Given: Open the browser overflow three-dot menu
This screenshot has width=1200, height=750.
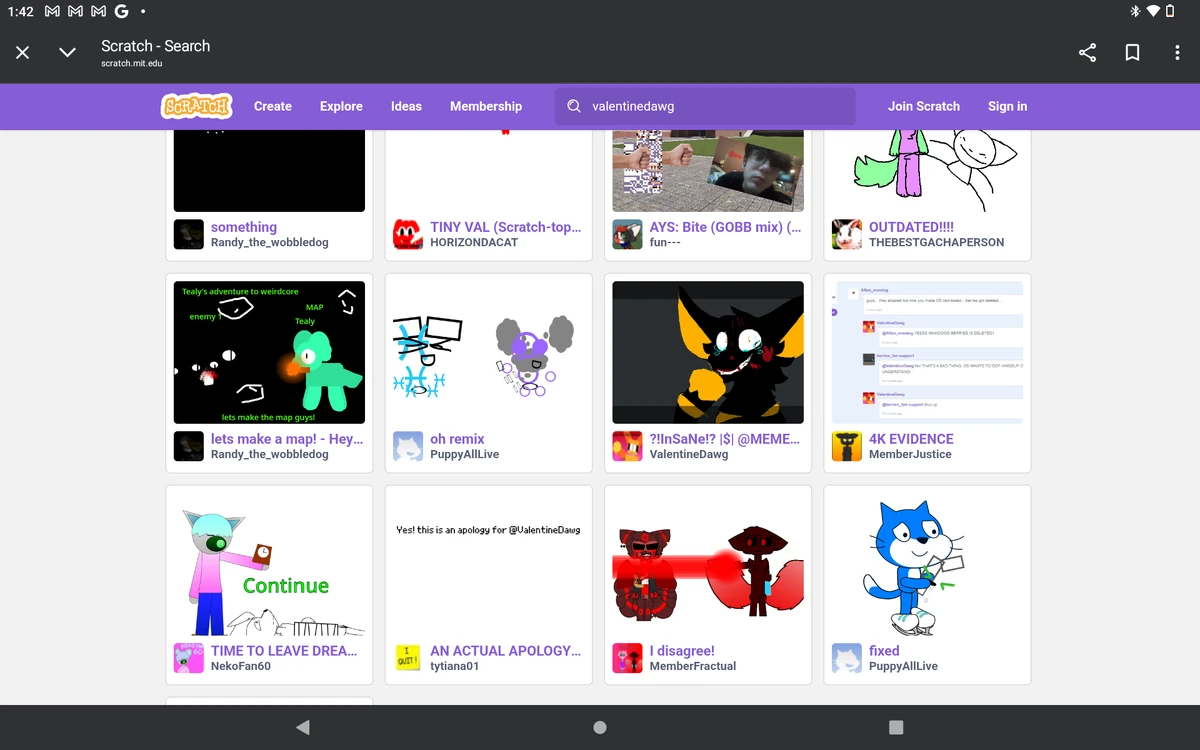Looking at the screenshot, I should click(1177, 52).
